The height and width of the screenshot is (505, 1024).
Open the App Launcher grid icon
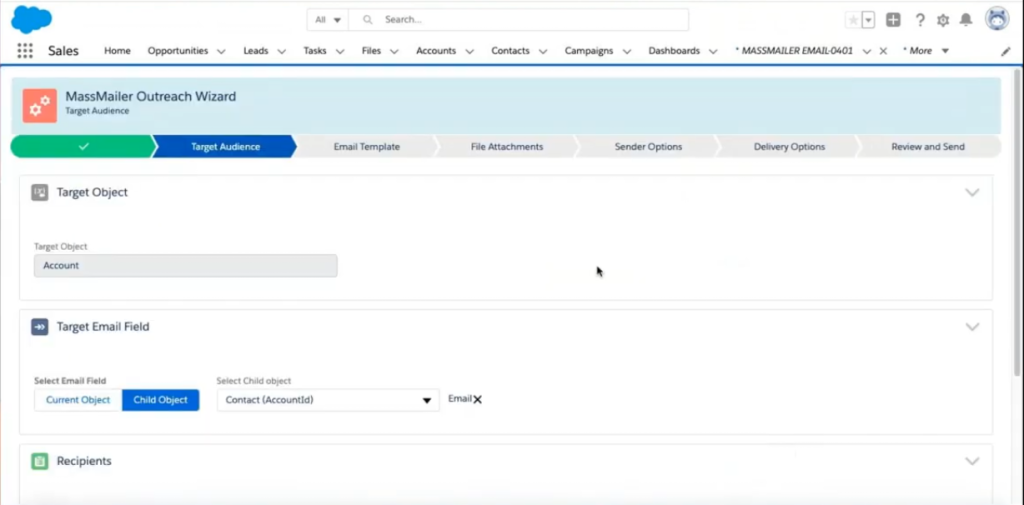(25, 51)
